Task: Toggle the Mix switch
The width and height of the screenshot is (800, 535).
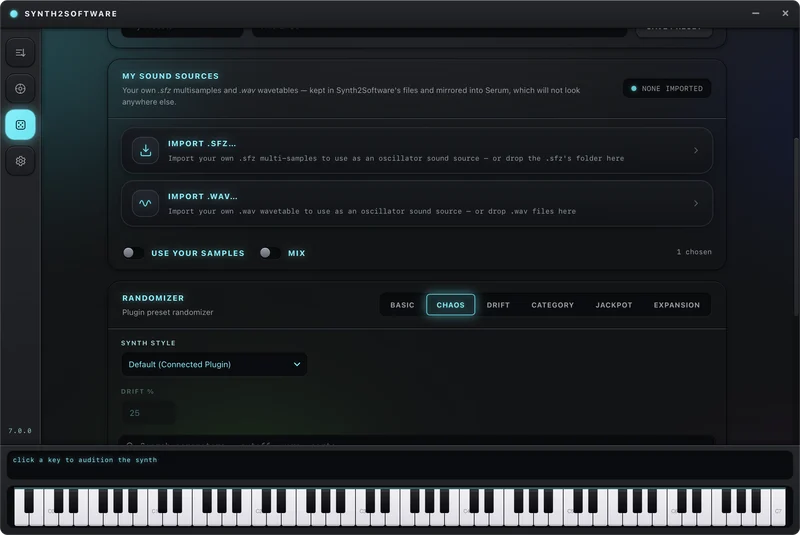Action: pos(270,252)
